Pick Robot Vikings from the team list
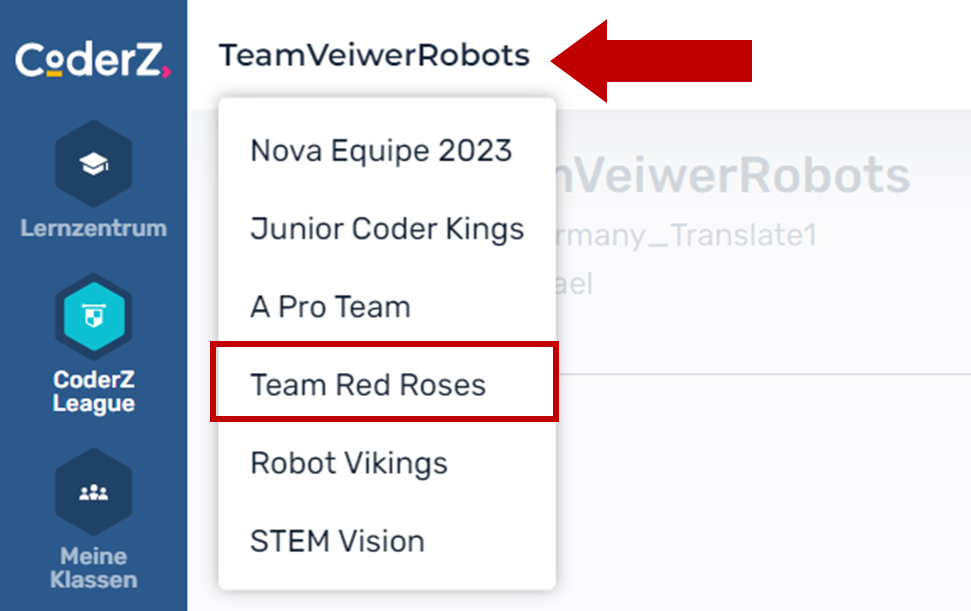 click(x=349, y=463)
